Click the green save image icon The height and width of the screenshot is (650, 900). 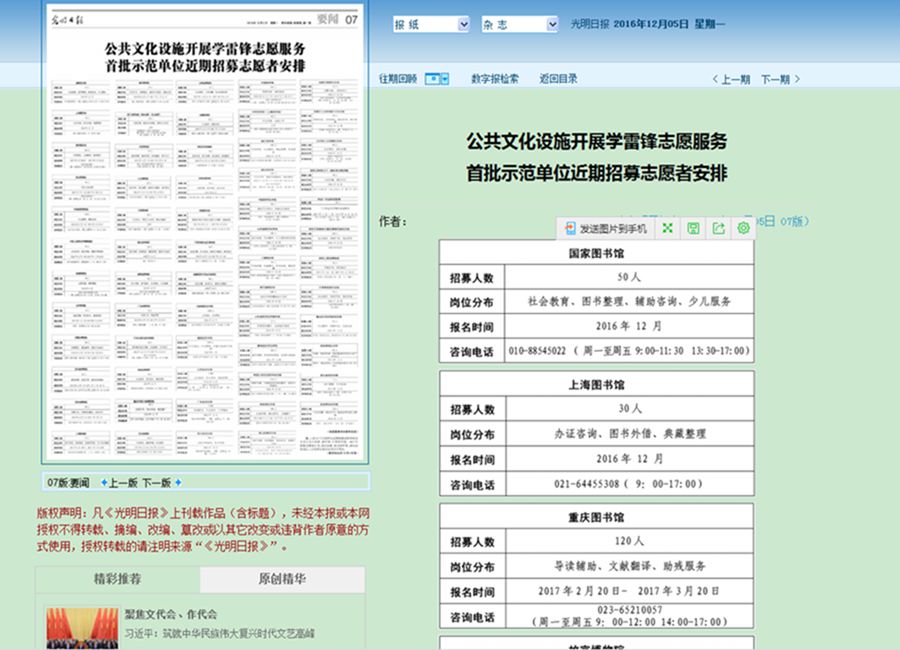(x=693, y=229)
